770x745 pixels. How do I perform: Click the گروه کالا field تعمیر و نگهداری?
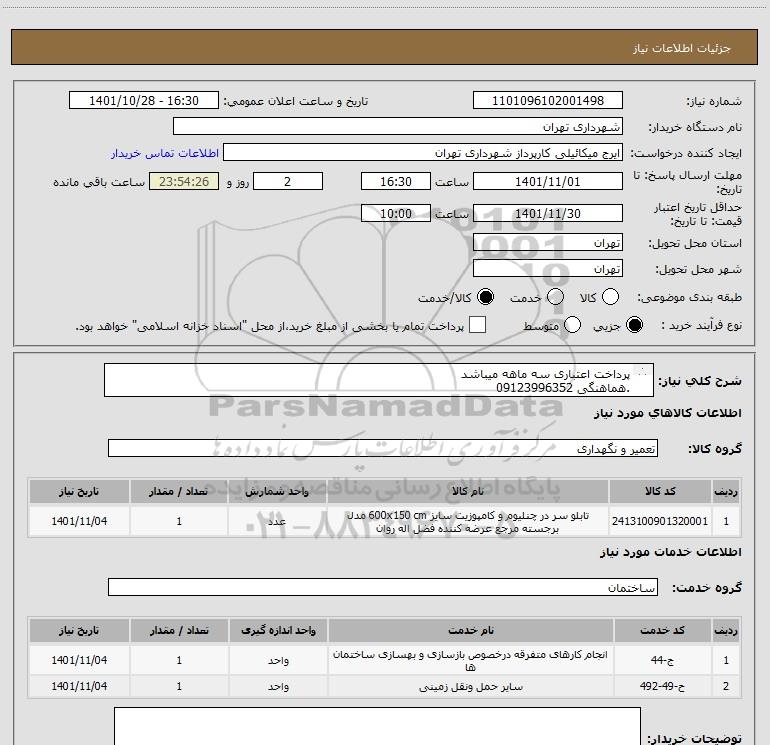[383, 448]
